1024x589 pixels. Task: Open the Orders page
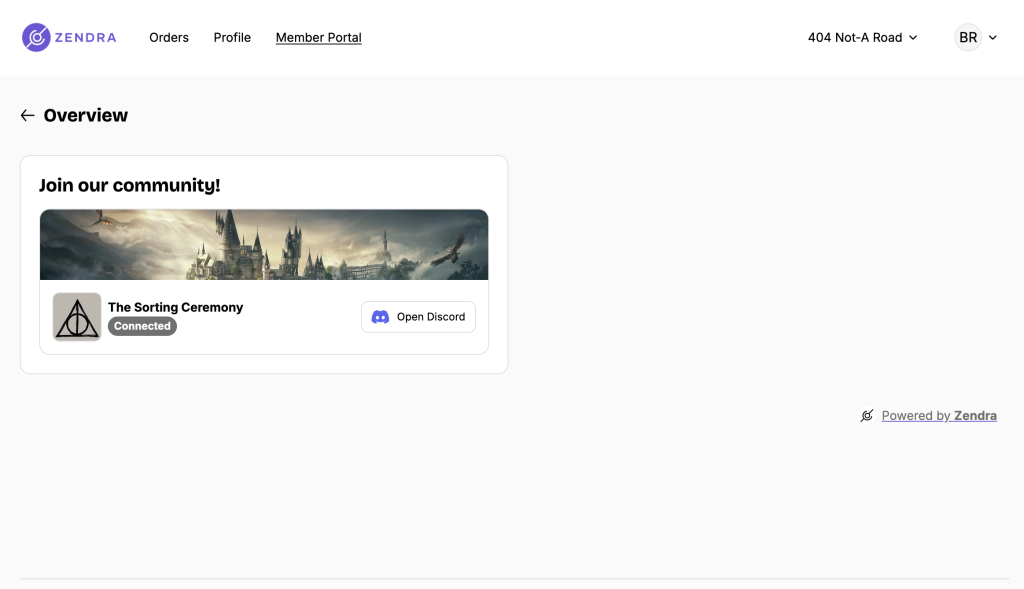pyautogui.click(x=168, y=37)
